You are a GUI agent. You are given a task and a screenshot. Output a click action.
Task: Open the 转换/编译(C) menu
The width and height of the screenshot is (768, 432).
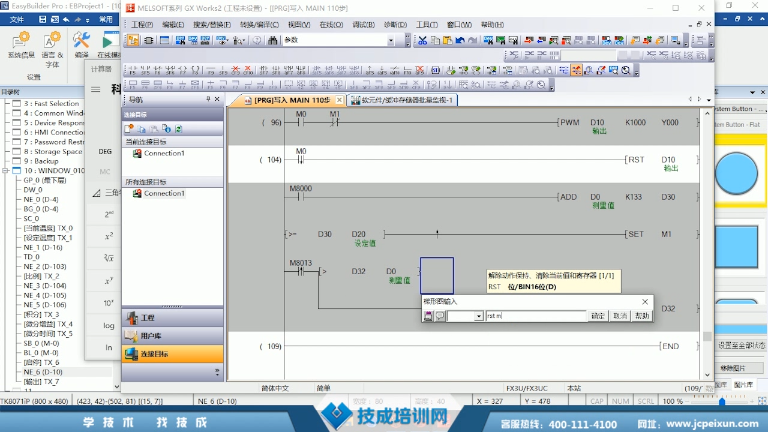point(259,24)
